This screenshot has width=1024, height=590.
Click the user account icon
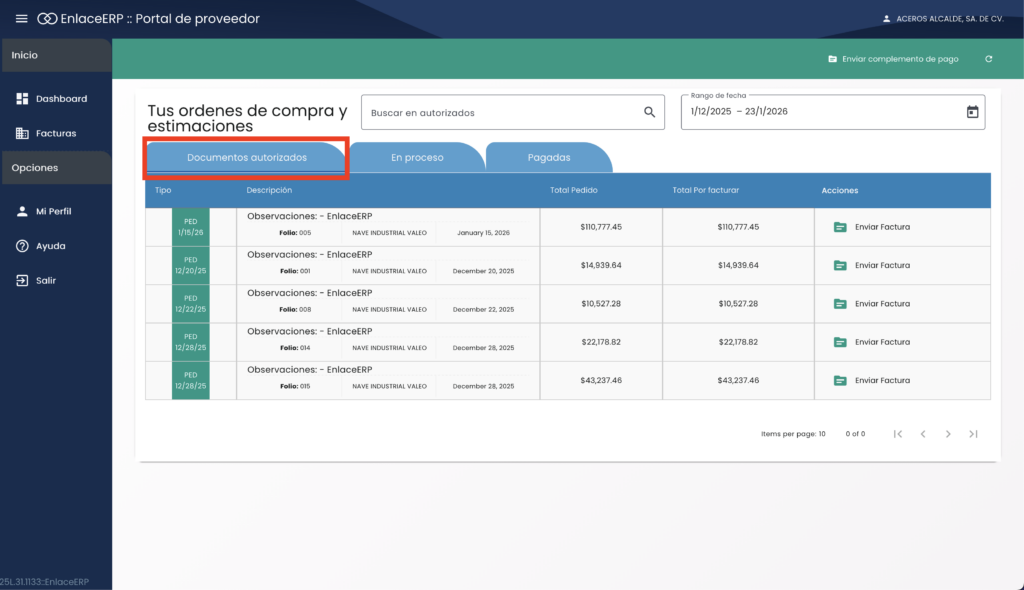(x=886, y=19)
